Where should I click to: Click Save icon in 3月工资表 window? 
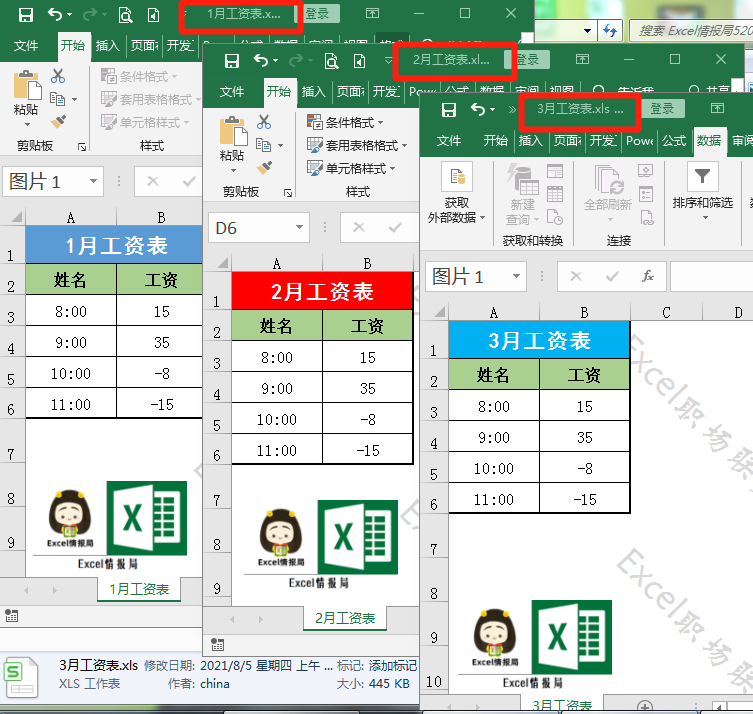[x=449, y=110]
